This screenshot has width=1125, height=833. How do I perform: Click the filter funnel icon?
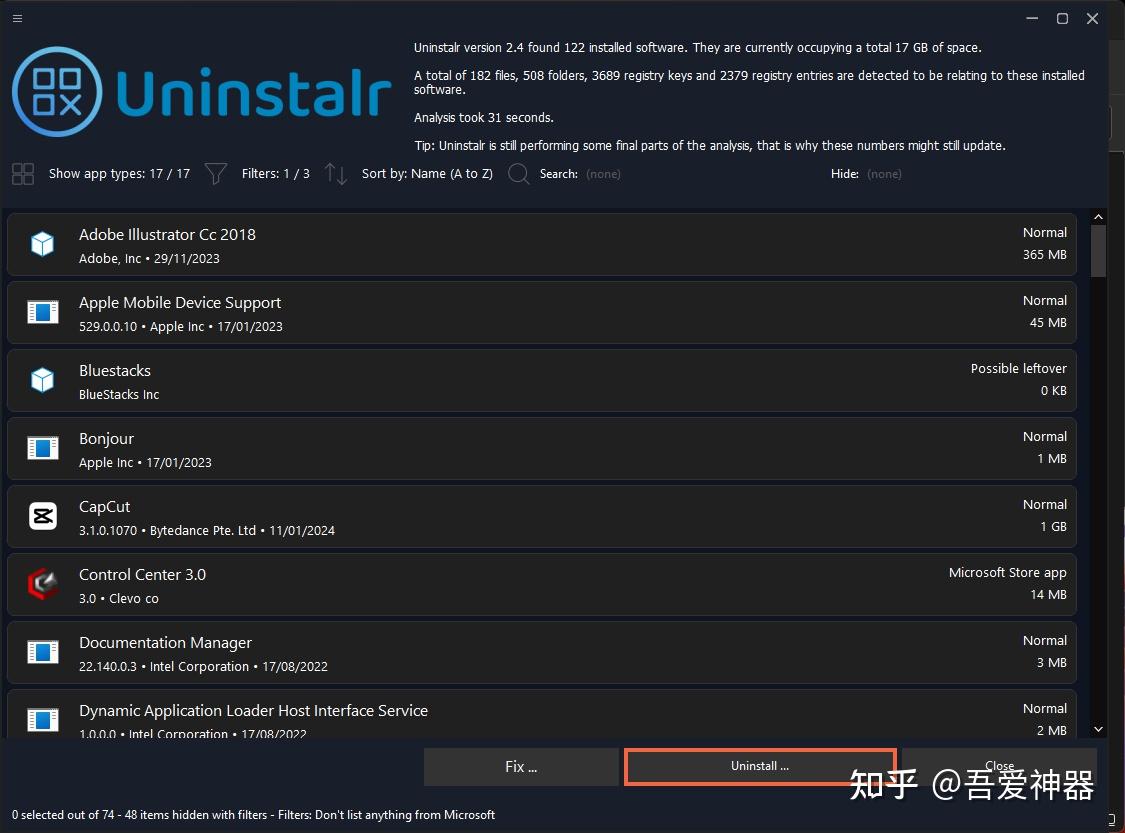(x=215, y=174)
